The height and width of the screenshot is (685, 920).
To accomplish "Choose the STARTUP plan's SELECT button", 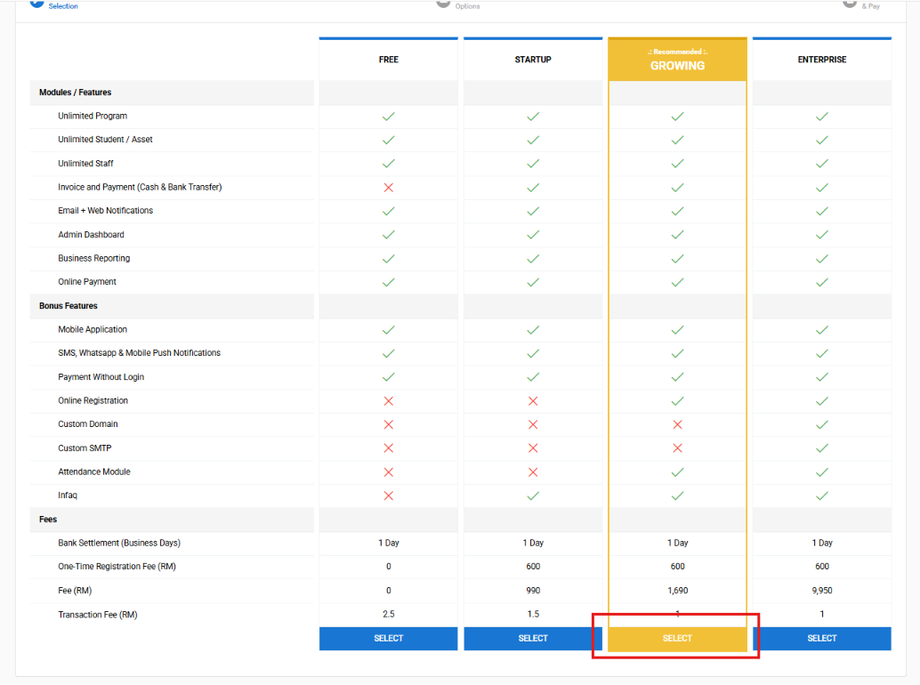I will [533, 638].
